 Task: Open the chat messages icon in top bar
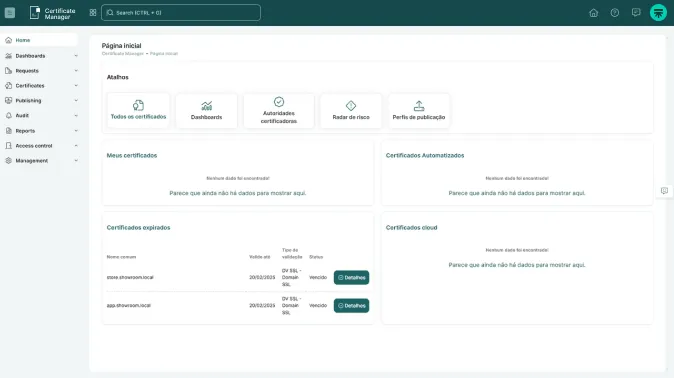(x=636, y=12)
